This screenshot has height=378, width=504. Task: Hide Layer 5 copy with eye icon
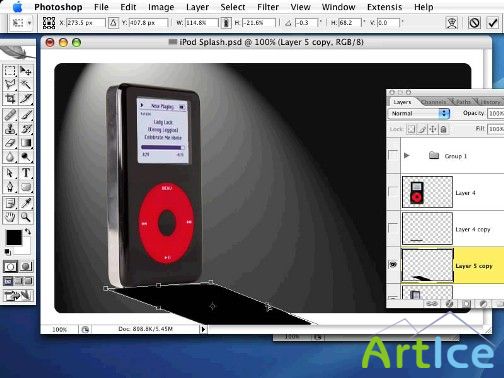[x=393, y=265]
